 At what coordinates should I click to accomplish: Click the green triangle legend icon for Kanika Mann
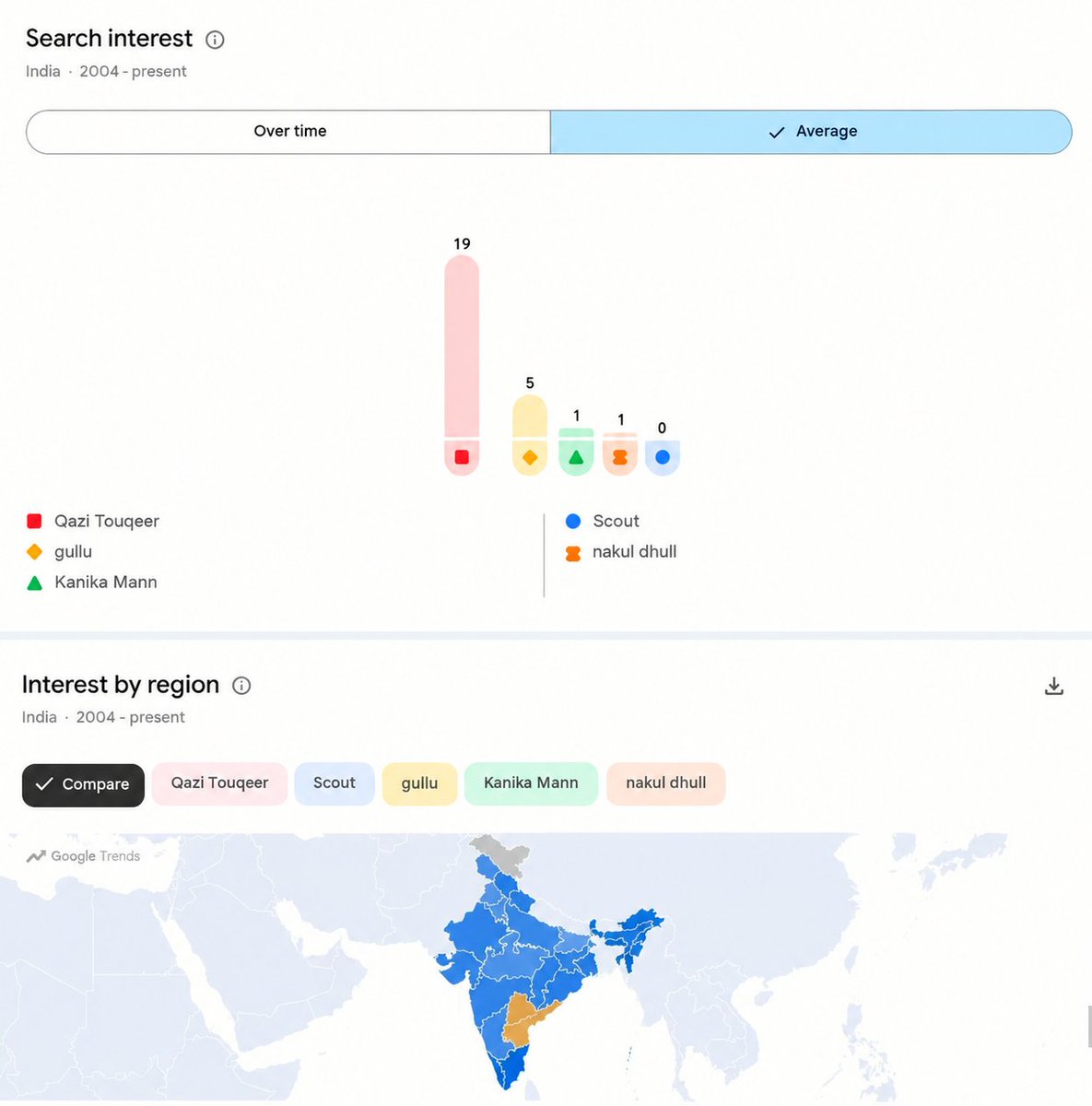[x=34, y=582]
